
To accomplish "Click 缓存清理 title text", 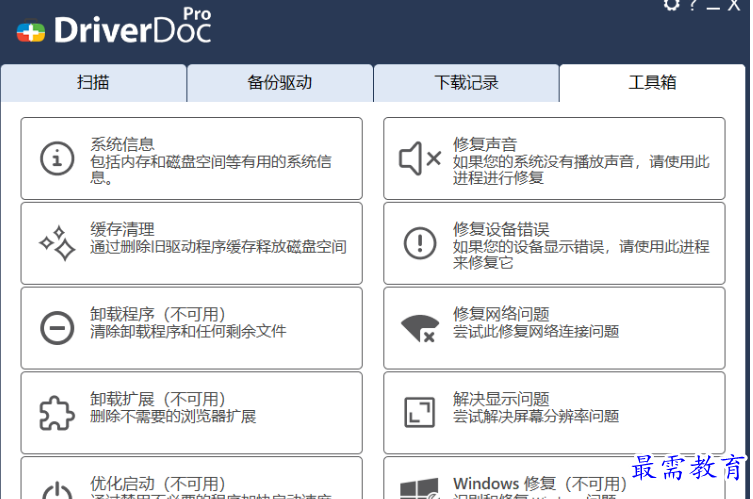I will (x=122, y=229).
